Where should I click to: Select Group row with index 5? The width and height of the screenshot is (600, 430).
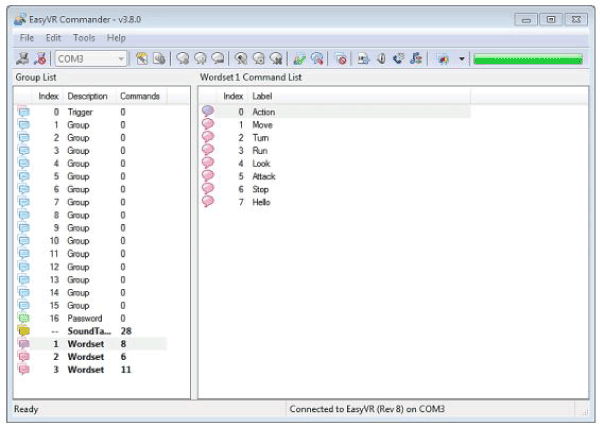(x=91, y=177)
